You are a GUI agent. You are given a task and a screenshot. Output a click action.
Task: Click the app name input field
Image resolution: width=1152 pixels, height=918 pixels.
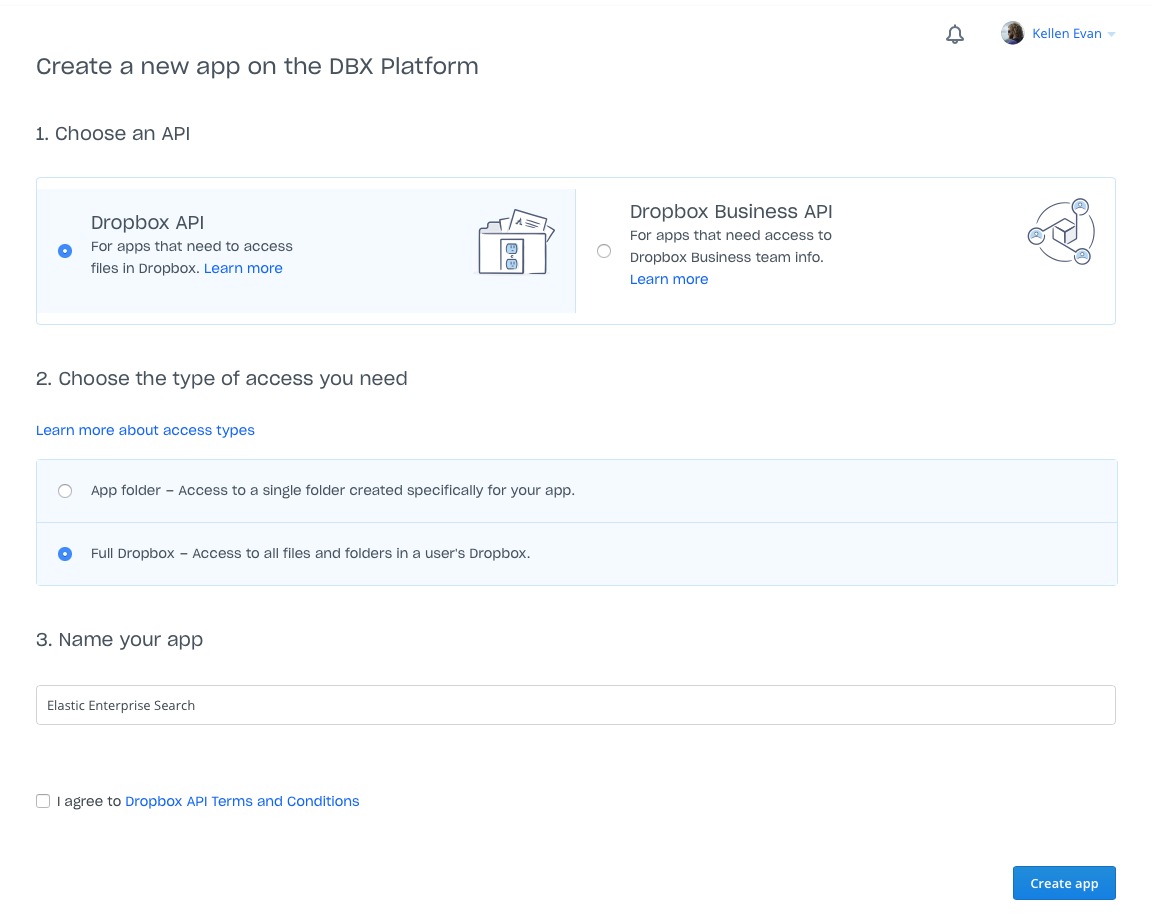pos(575,705)
